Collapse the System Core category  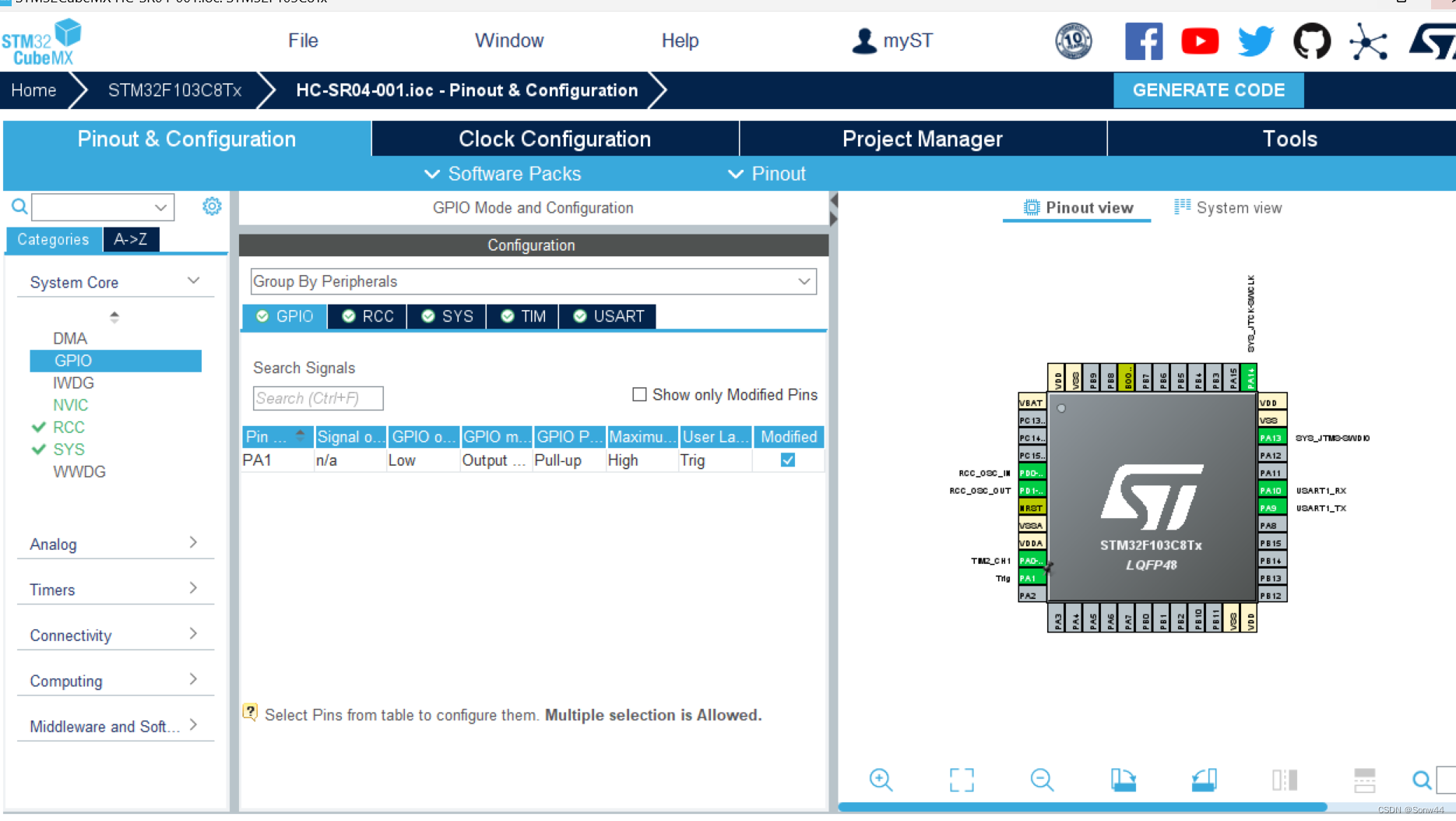pyautogui.click(x=194, y=281)
